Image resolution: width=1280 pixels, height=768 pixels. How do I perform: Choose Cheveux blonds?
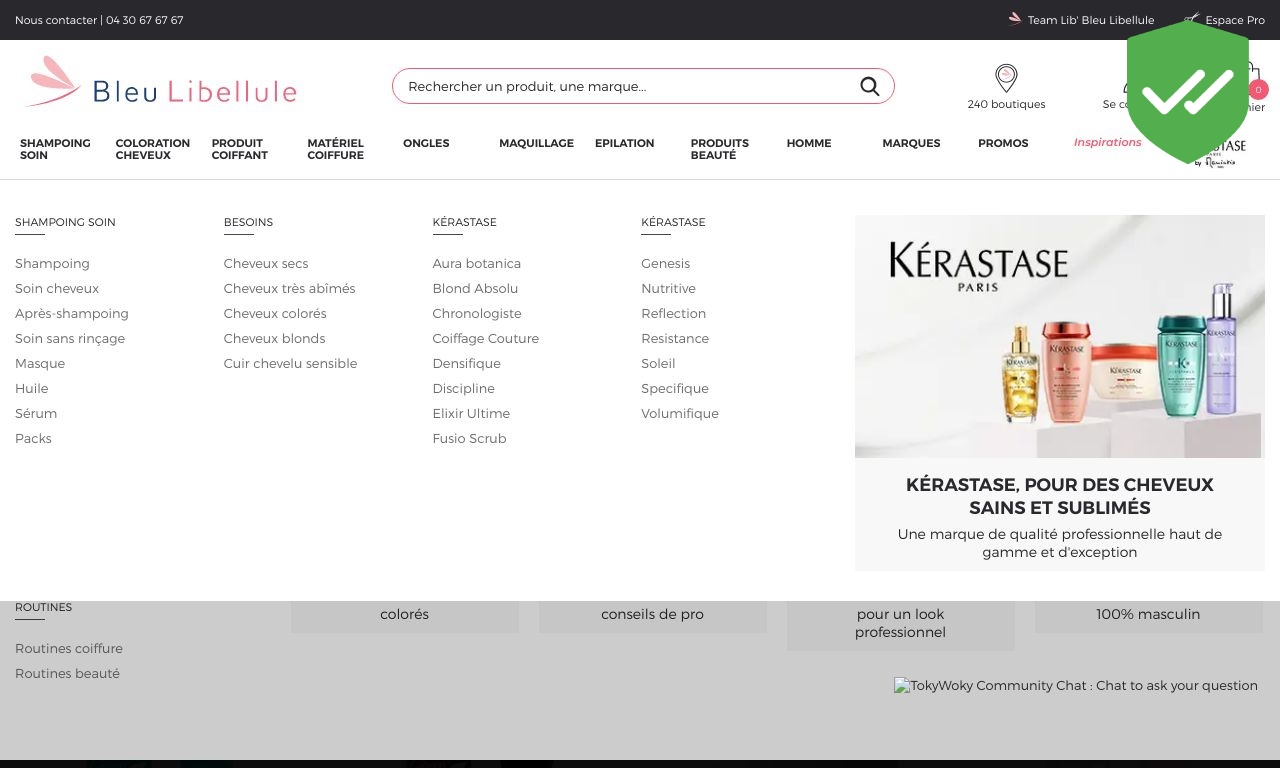click(x=274, y=338)
